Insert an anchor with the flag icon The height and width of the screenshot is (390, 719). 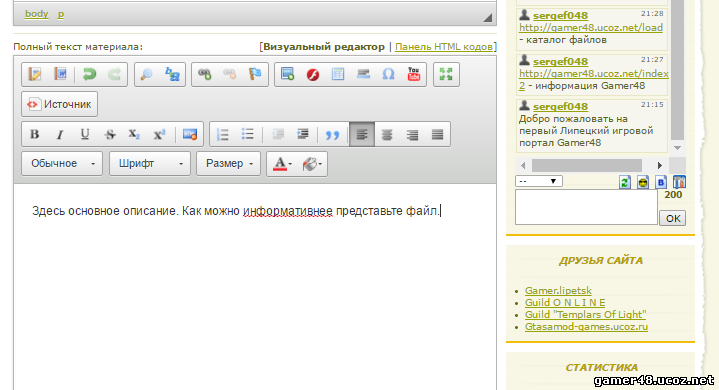[255, 74]
